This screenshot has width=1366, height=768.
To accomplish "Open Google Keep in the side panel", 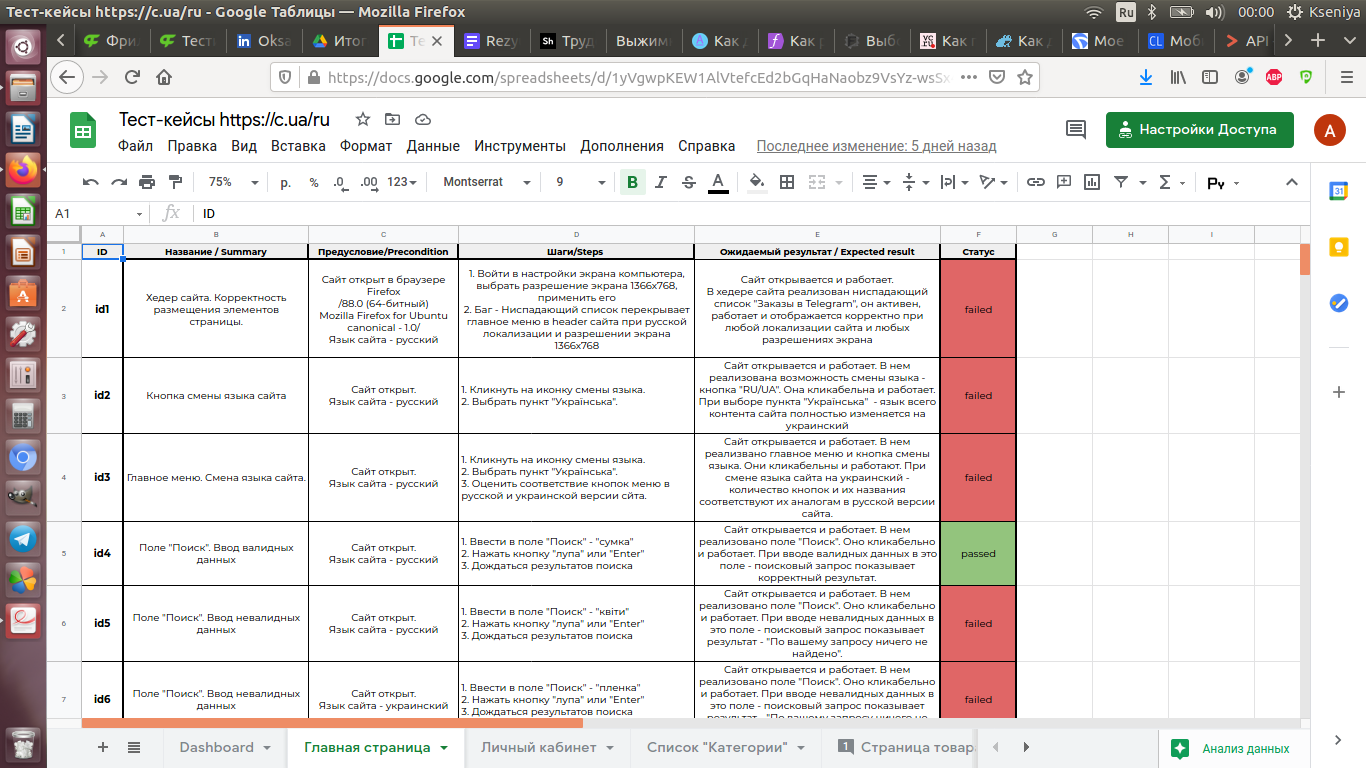I will tap(1338, 247).
